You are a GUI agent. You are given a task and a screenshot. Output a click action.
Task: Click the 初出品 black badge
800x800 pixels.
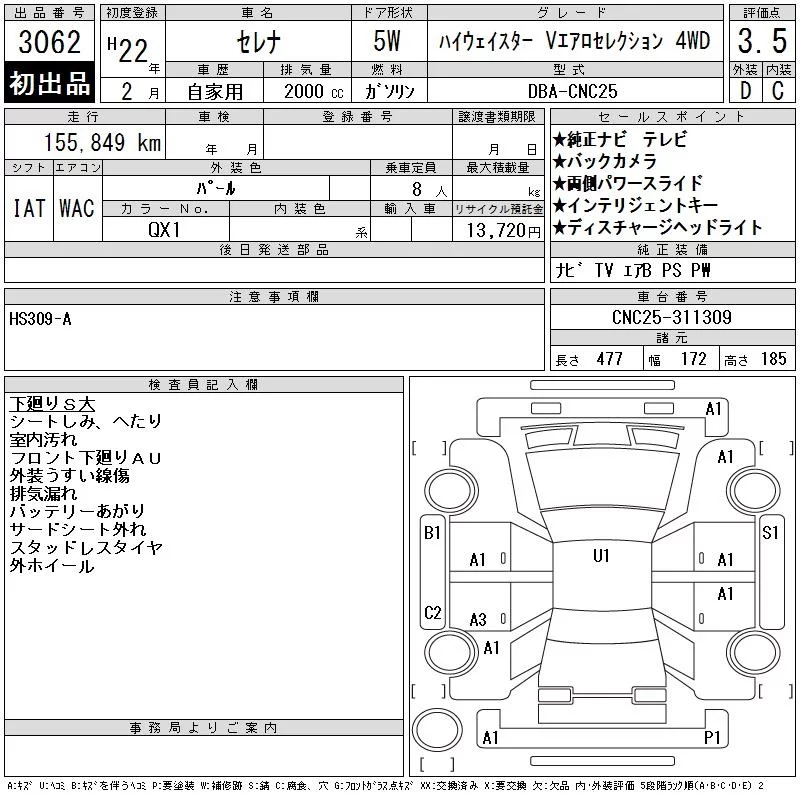(x=49, y=83)
